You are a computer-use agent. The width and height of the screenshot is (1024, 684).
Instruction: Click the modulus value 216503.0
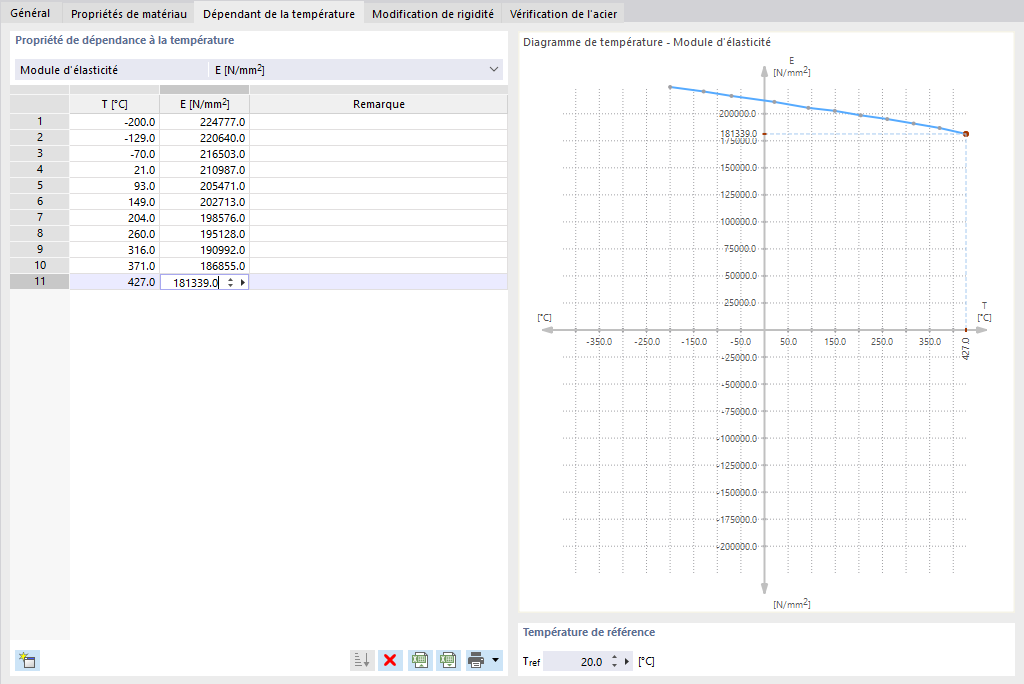click(204, 154)
